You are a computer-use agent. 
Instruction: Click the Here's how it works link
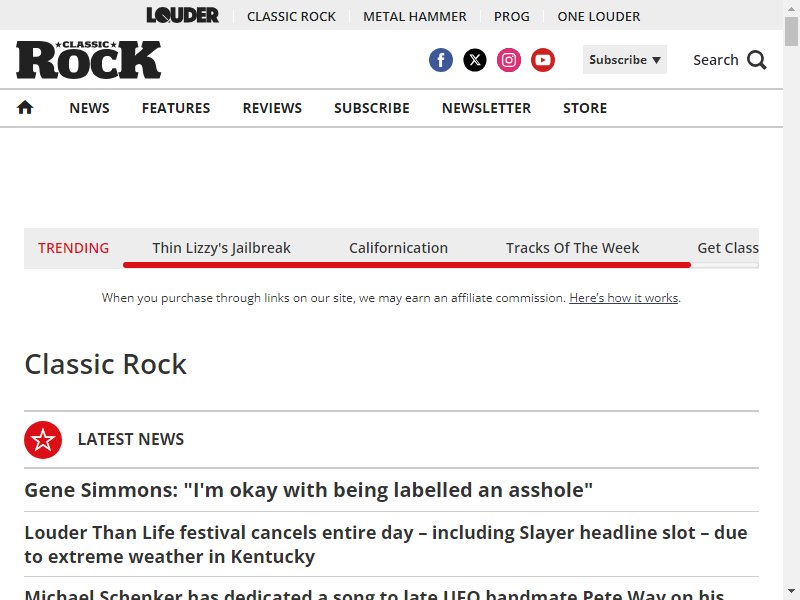(623, 297)
